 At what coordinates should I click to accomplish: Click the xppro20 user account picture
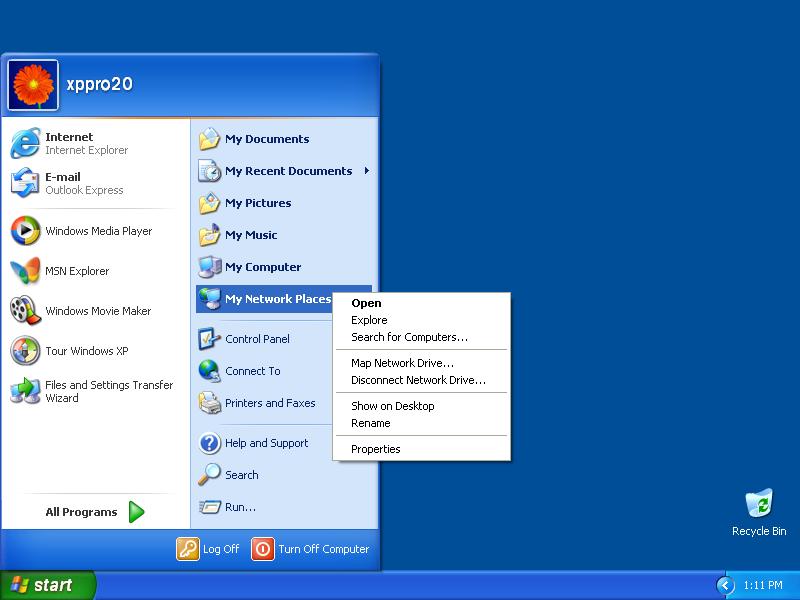33,85
